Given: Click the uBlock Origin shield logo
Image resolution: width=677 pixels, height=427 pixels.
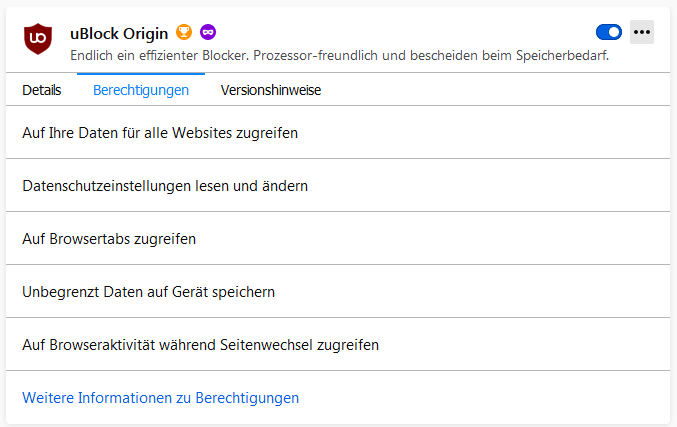Looking at the screenshot, I should (38, 39).
